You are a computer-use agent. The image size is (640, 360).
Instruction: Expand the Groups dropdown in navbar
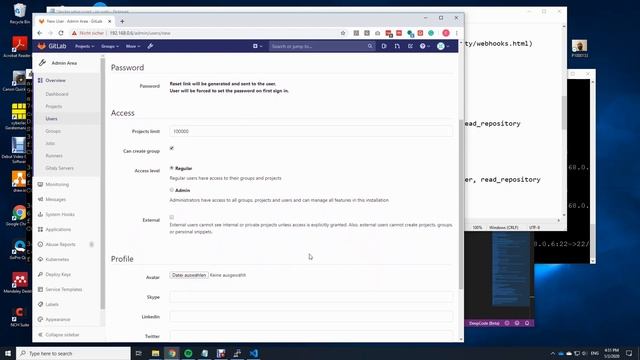click(110, 46)
